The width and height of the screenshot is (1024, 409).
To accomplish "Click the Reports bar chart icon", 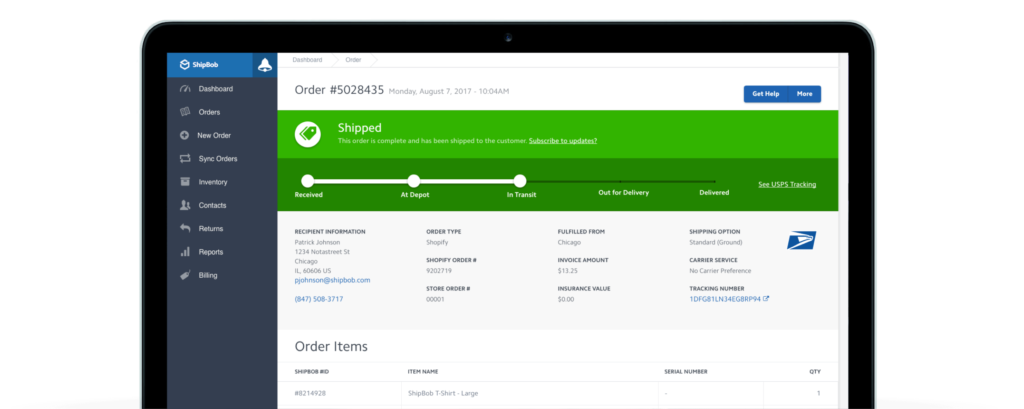I will pyautogui.click(x=184, y=252).
